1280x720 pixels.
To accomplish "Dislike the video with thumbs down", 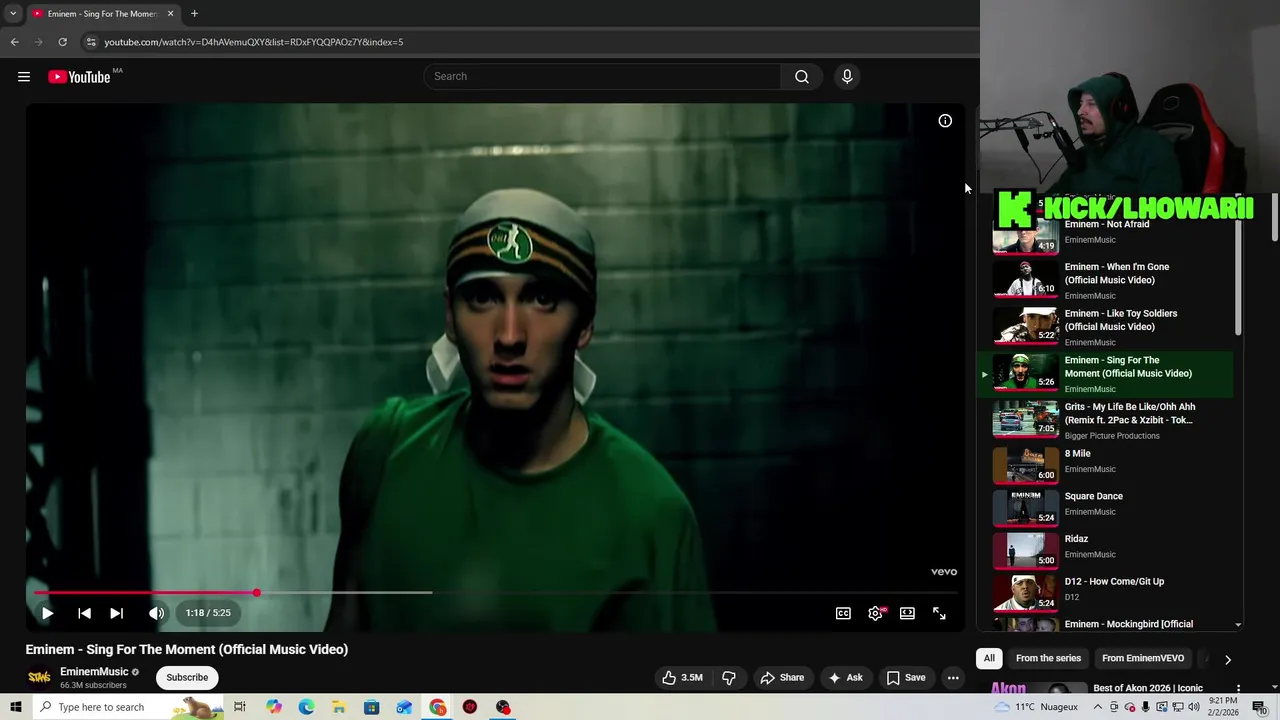I will pos(729,677).
